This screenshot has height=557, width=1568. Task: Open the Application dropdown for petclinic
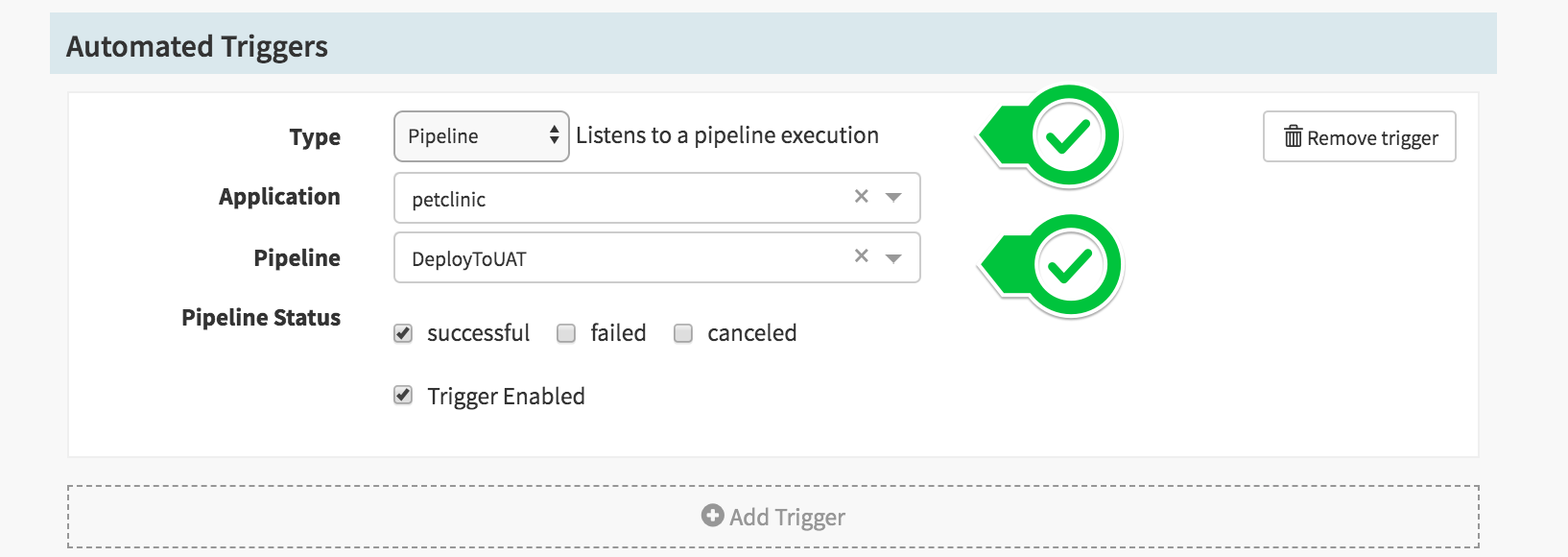[624, 198]
